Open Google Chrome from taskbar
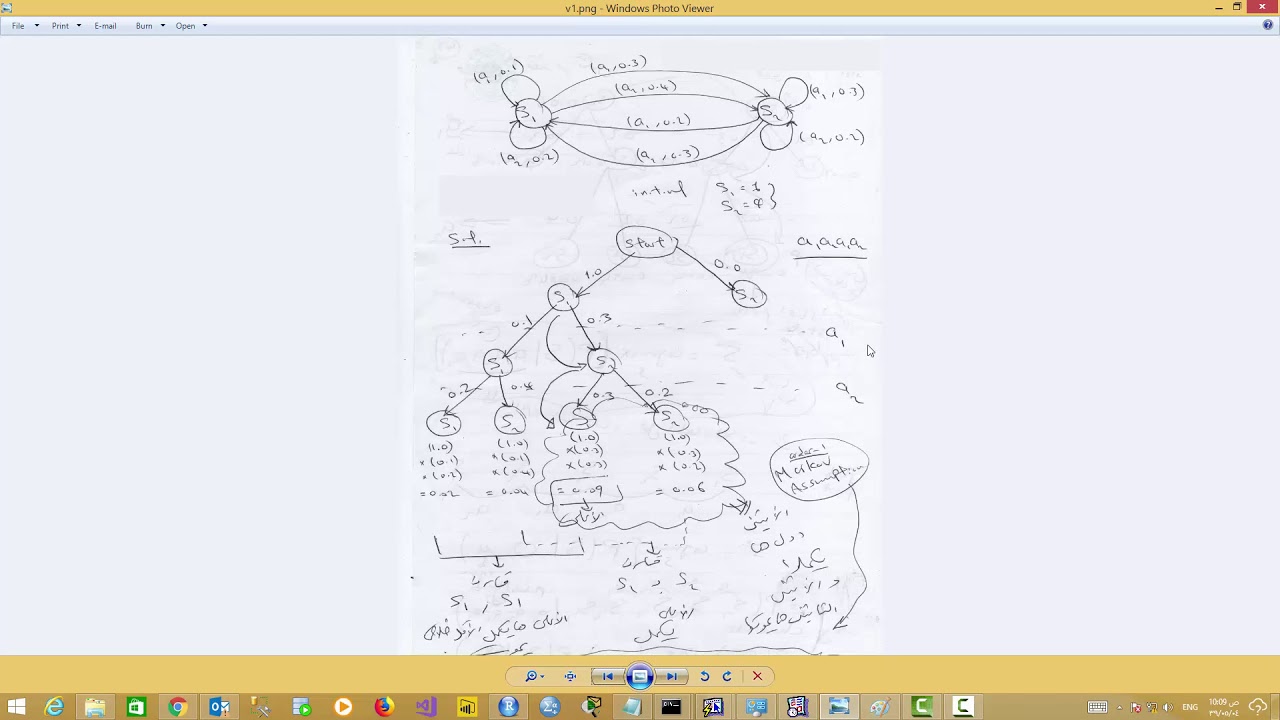The width and height of the screenshot is (1280, 720). point(177,707)
